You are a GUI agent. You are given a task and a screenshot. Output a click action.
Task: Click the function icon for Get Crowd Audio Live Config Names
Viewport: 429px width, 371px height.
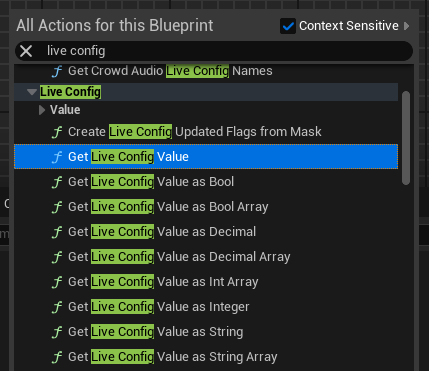pyautogui.click(x=57, y=71)
